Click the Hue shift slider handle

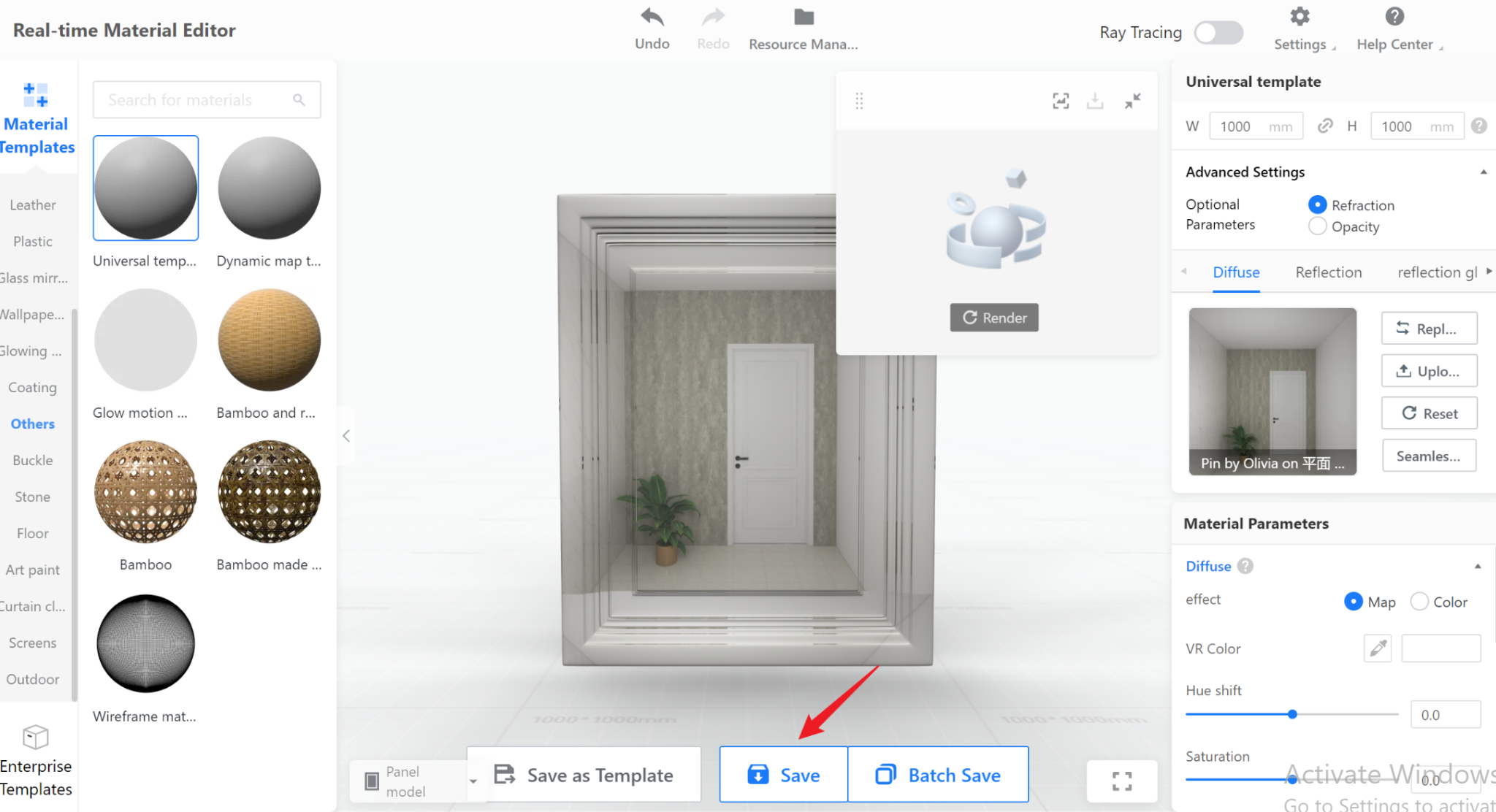tap(1292, 714)
